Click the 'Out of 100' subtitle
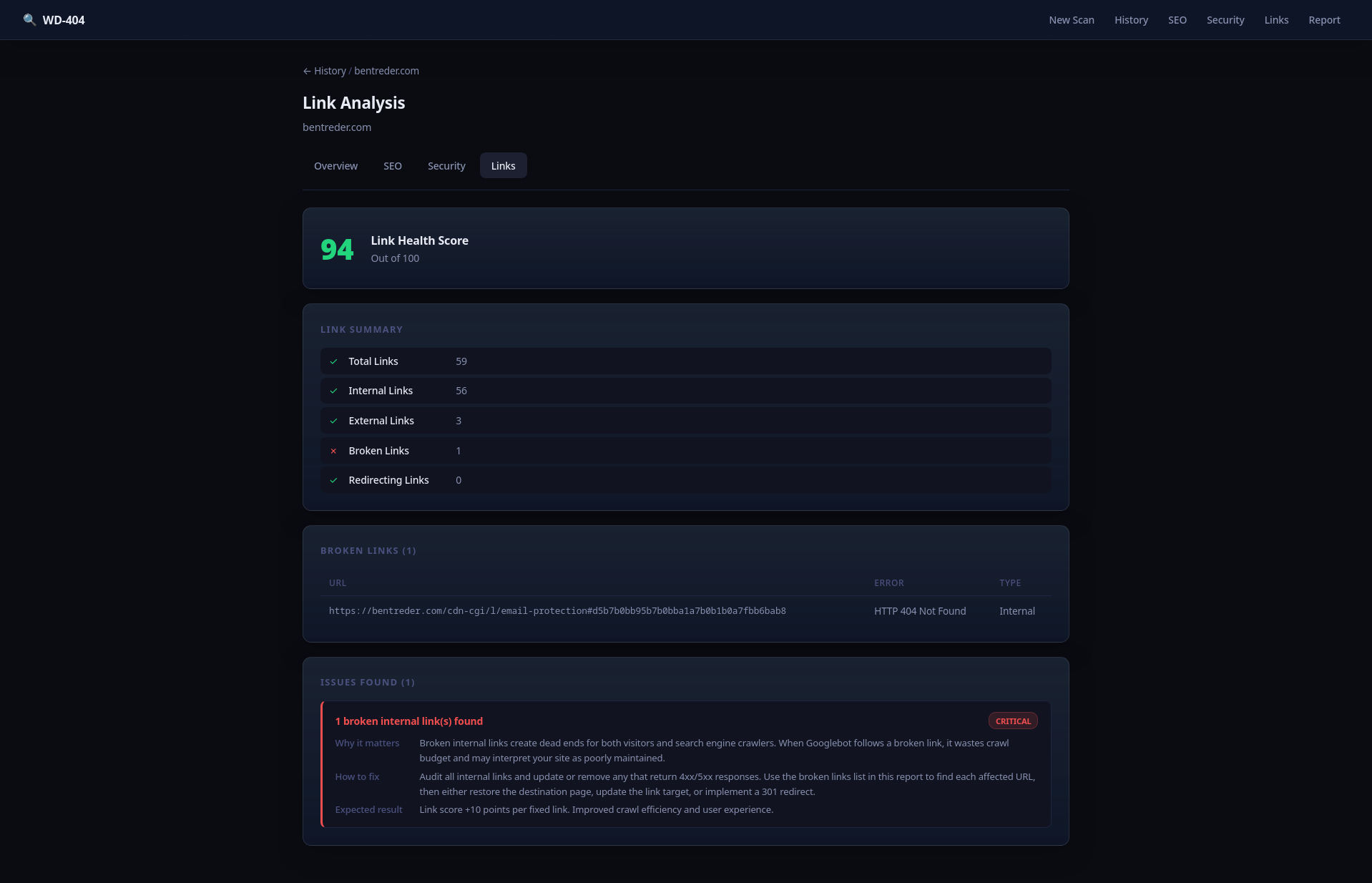Image resolution: width=1372 pixels, height=883 pixels. coord(395,258)
